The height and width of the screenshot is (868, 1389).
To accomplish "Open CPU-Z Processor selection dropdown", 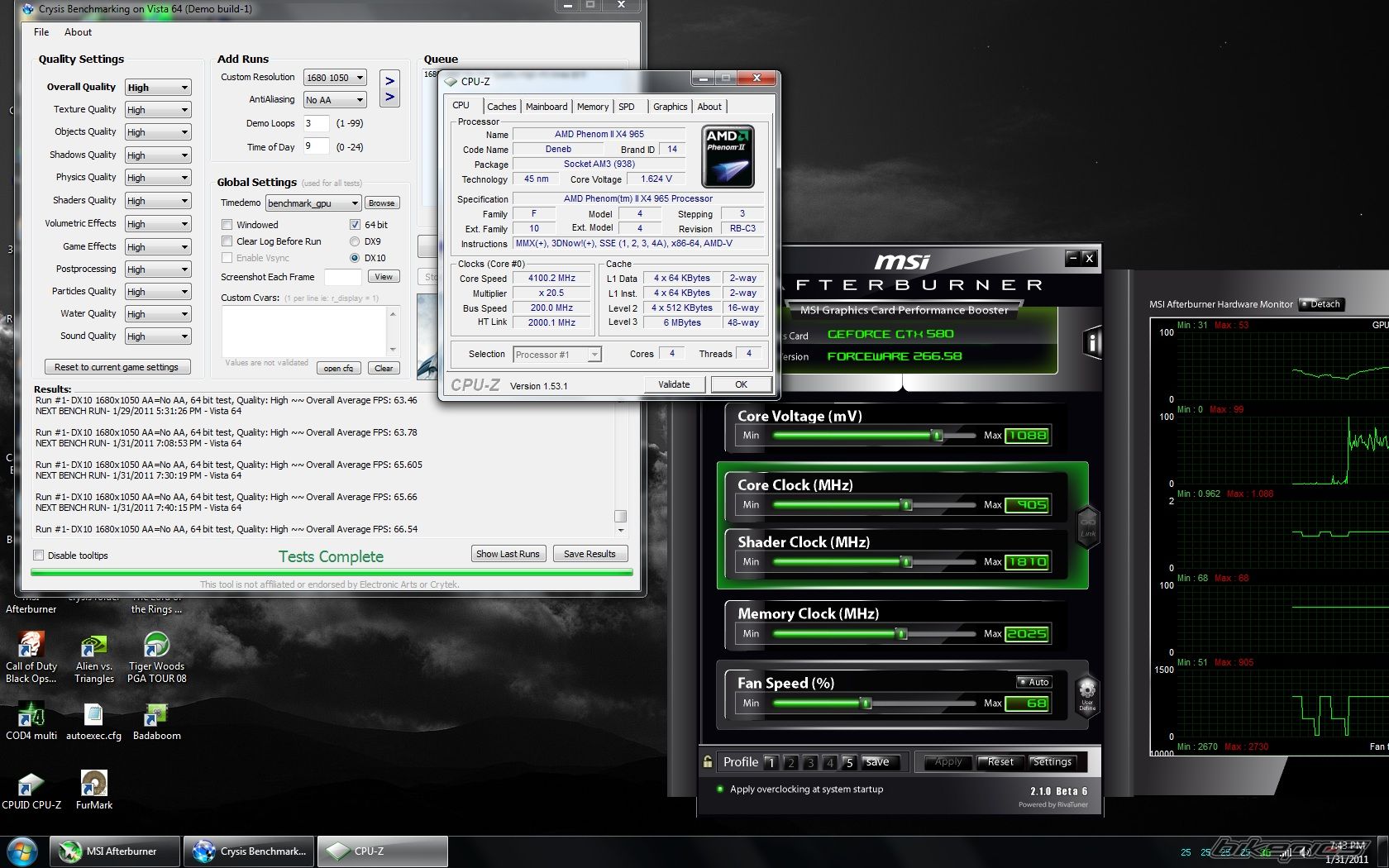I will pyautogui.click(x=556, y=355).
